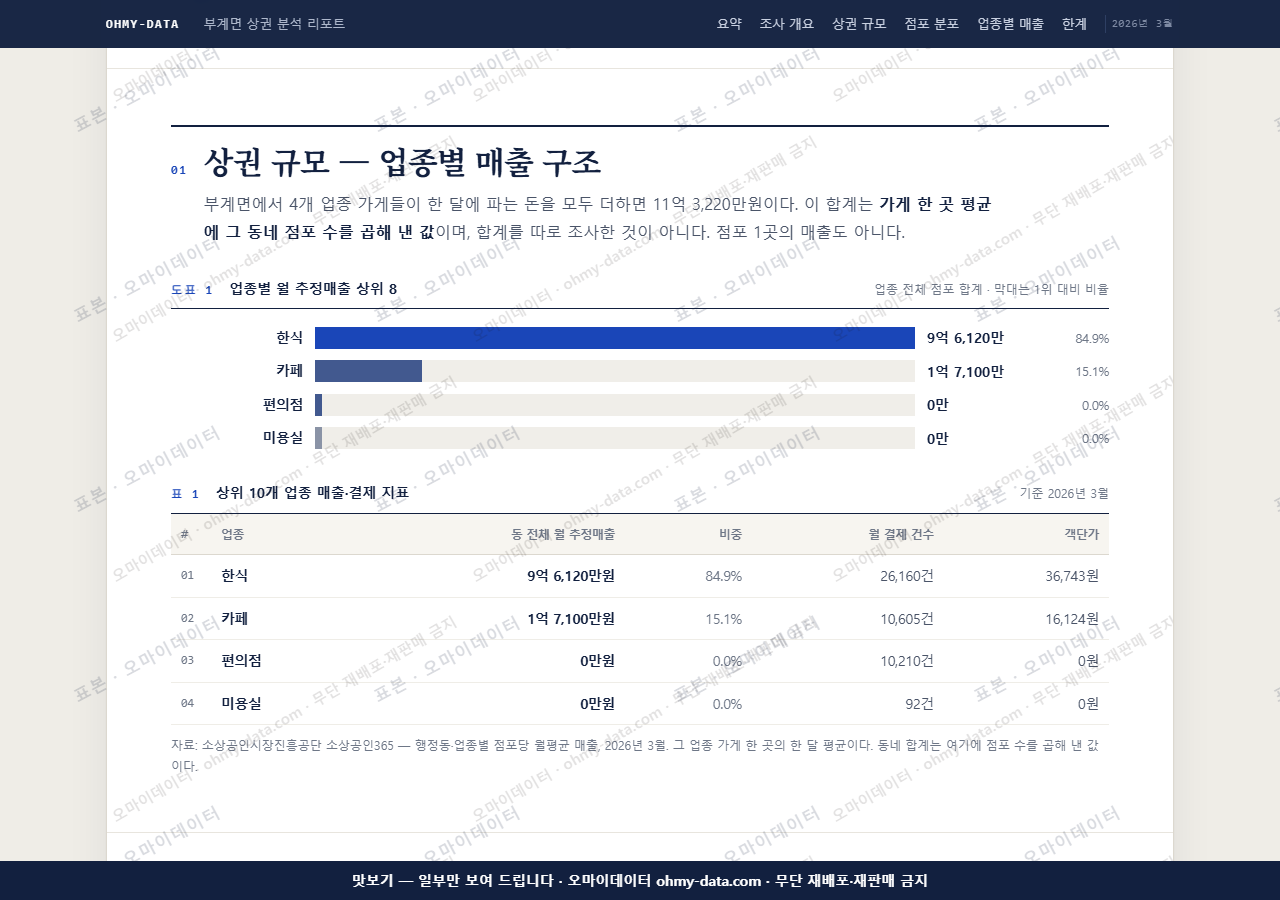Viewport: 1280px width, 900px height.
Task: Click the 맛보기 footer banner text
Action: [640, 881]
